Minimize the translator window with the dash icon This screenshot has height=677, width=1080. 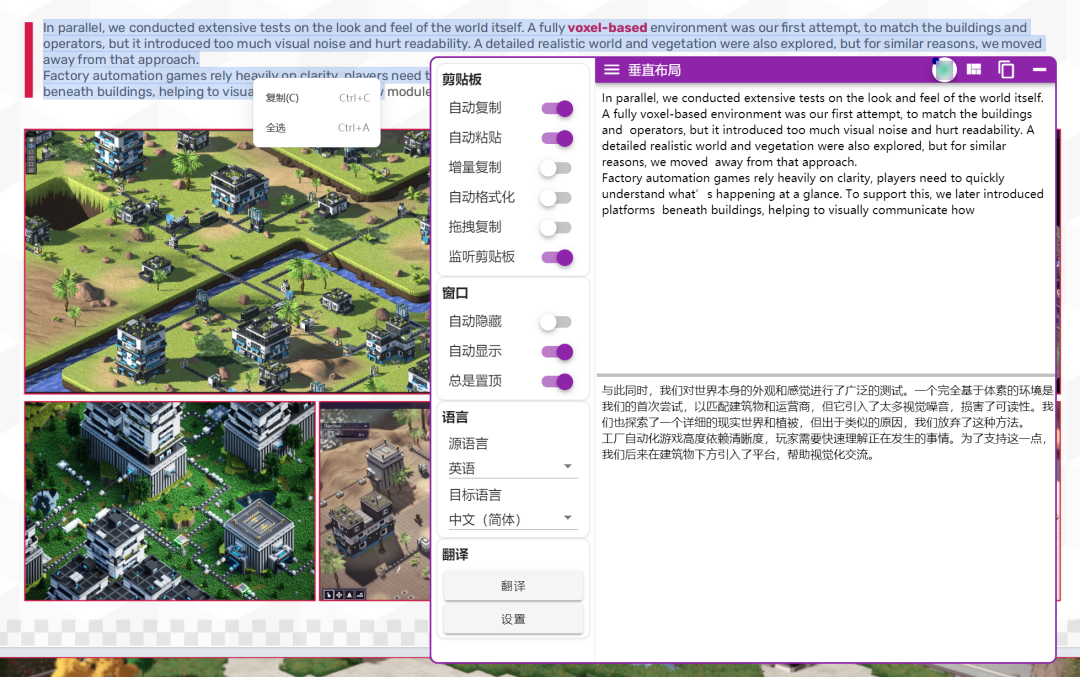[x=1039, y=70]
